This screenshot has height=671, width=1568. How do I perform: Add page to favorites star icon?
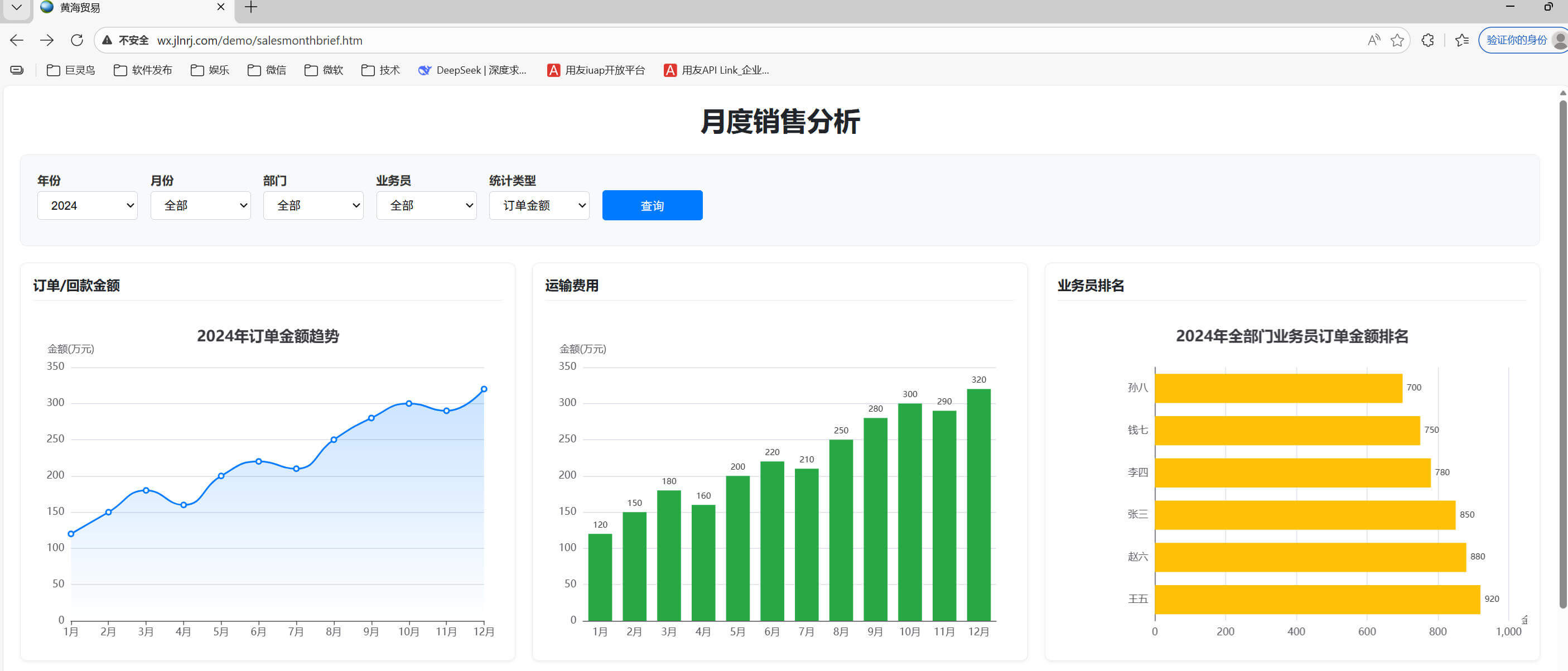tap(1397, 40)
